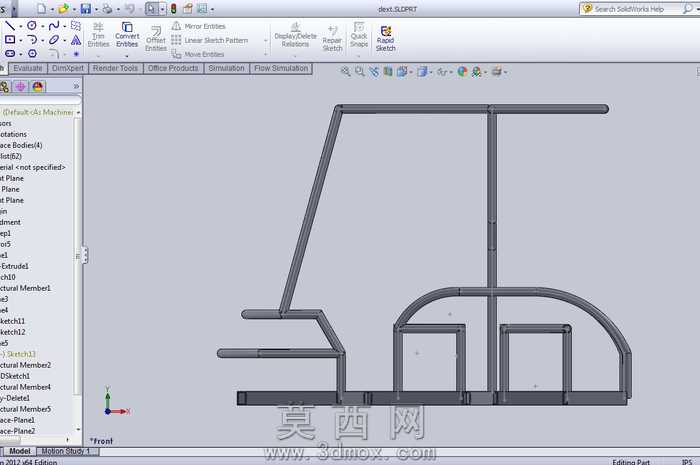The width and height of the screenshot is (700, 465).
Task: Expand the panel tabs chevron
Action: click(x=76, y=86)
